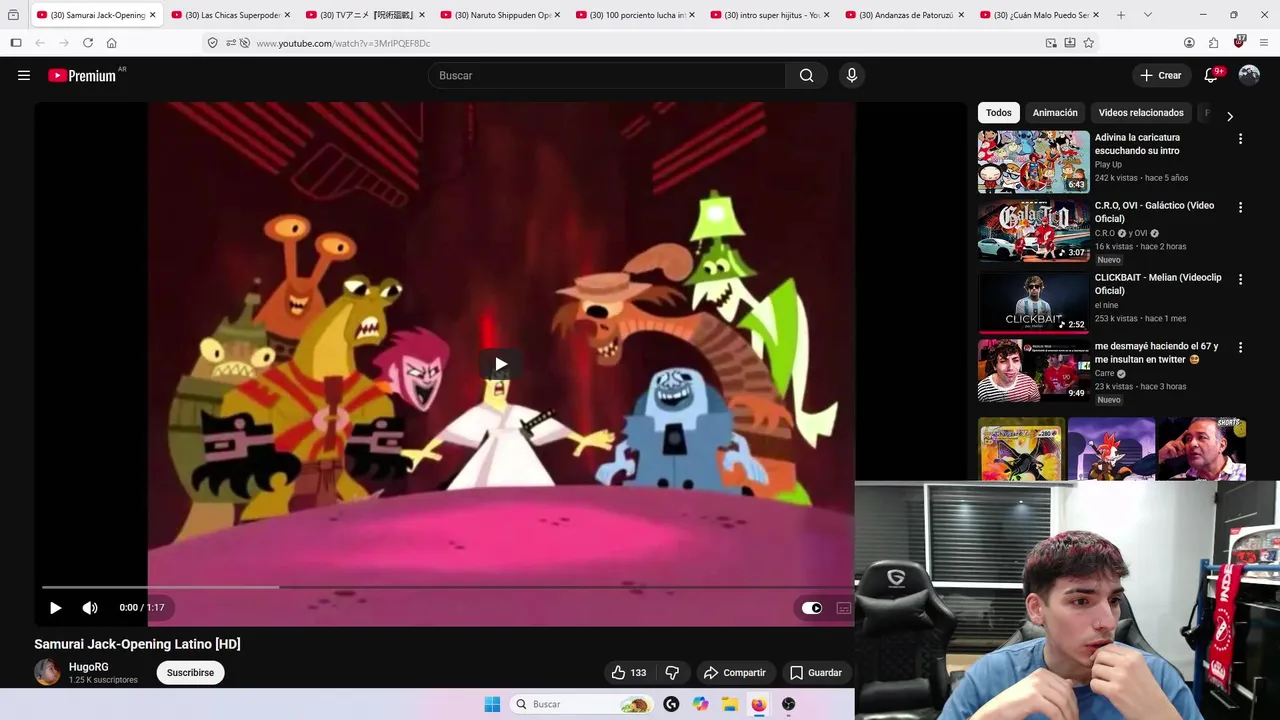Viewport: 1280px width, 720px height.
Task: Type in the YouTube Buscar search field
Action: [x=607, y=75]
